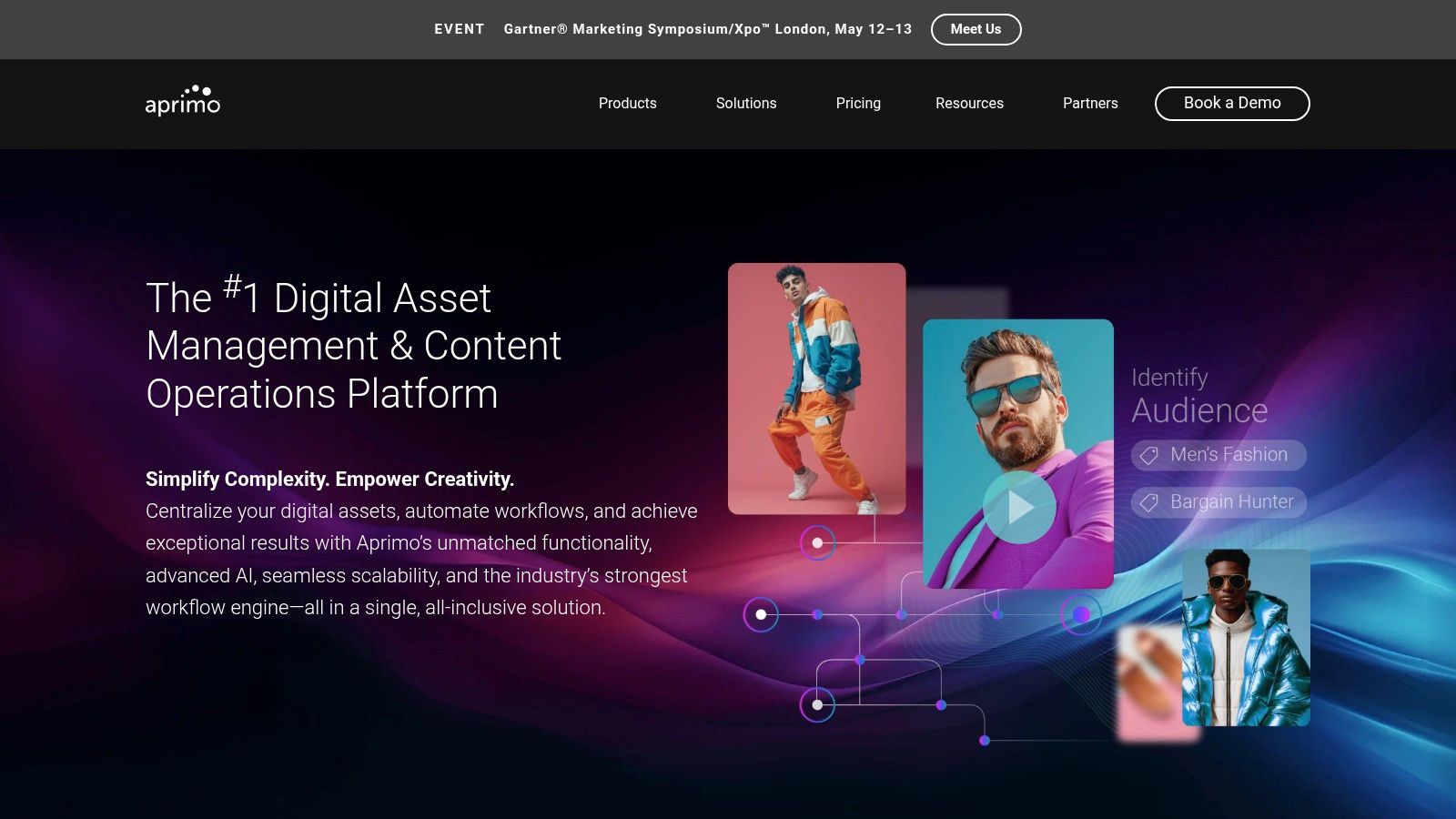The height and width of the screenshot is (819, 1456).
Task: Play the video on the sunglasses portrait
Action: coord(1019,507)
